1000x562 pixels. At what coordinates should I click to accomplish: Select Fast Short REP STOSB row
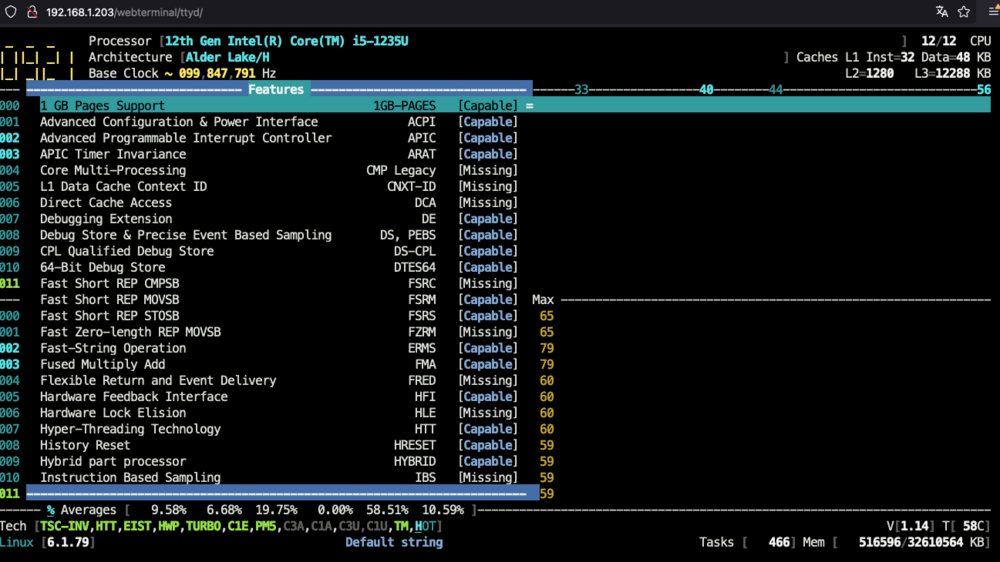[x=279, y=316]
